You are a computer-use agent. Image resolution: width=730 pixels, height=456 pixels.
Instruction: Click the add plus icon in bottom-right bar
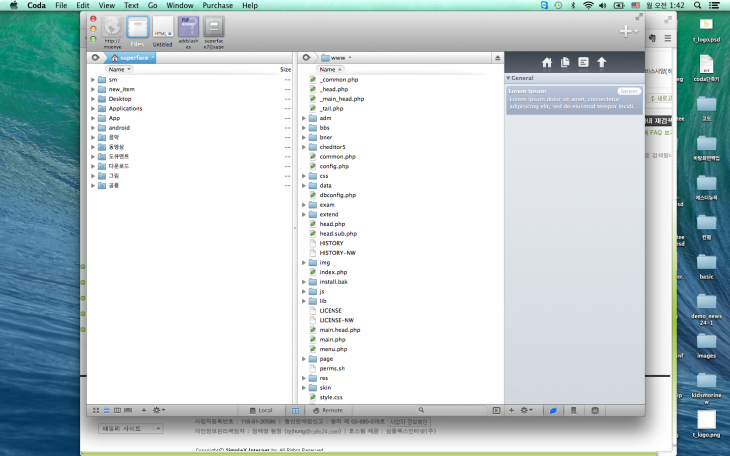pos(511,410)
